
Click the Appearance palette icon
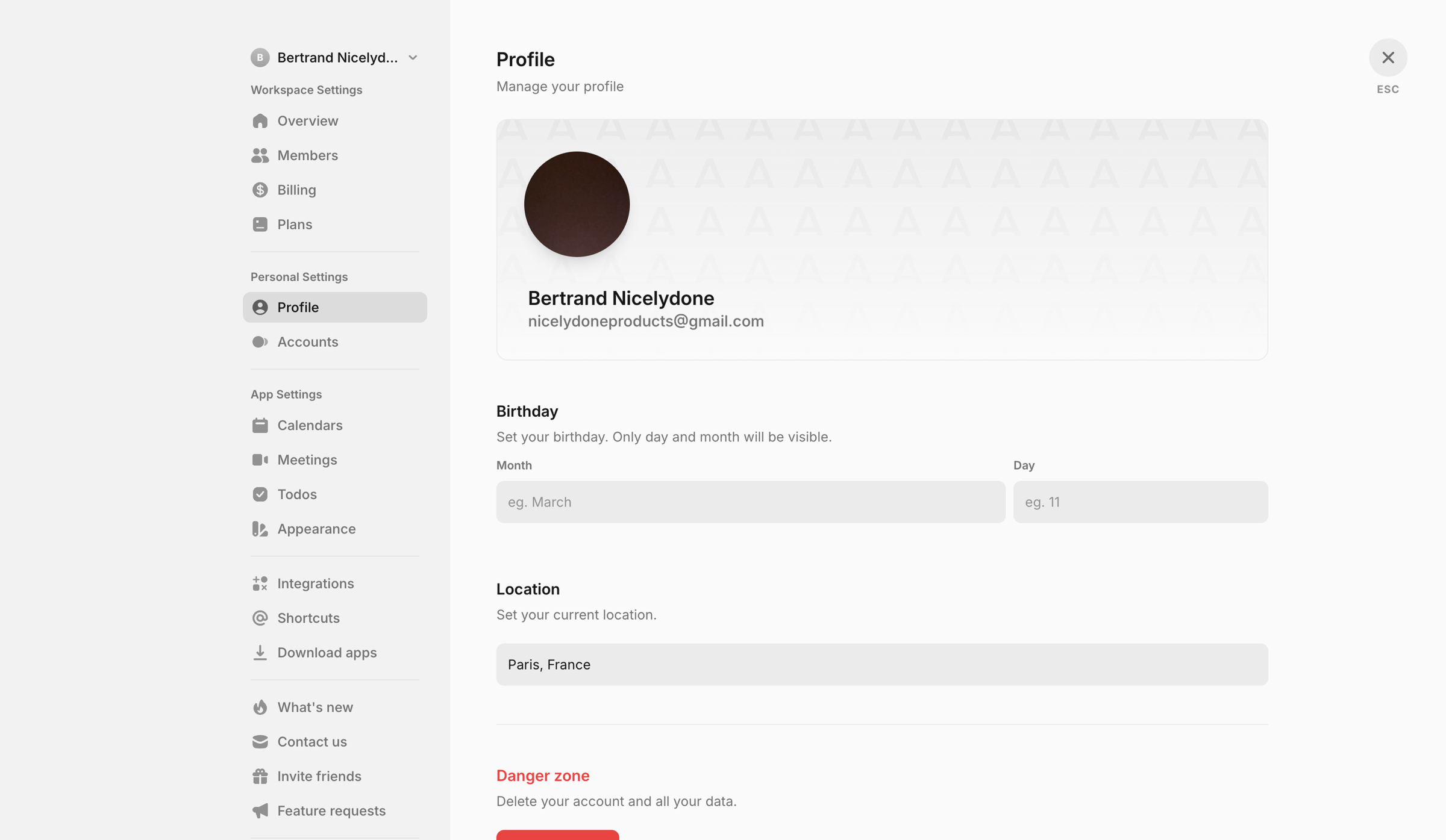[260, 529]
